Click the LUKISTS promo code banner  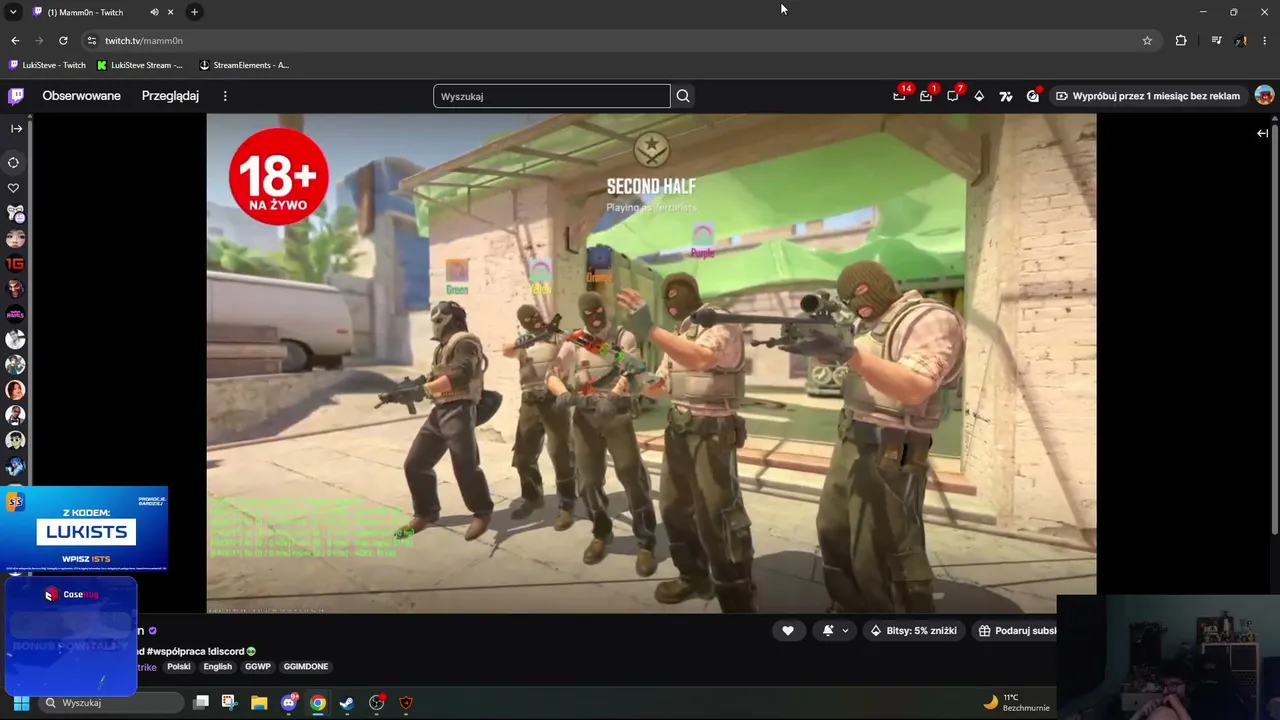84,530
